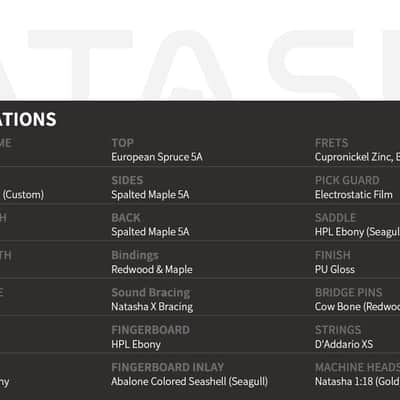The height and width of the screenshot is (400, 400).
Task: Click the FINGERBOARD INLAY heading
Action: pyautogui.click(x=168, y=367)
